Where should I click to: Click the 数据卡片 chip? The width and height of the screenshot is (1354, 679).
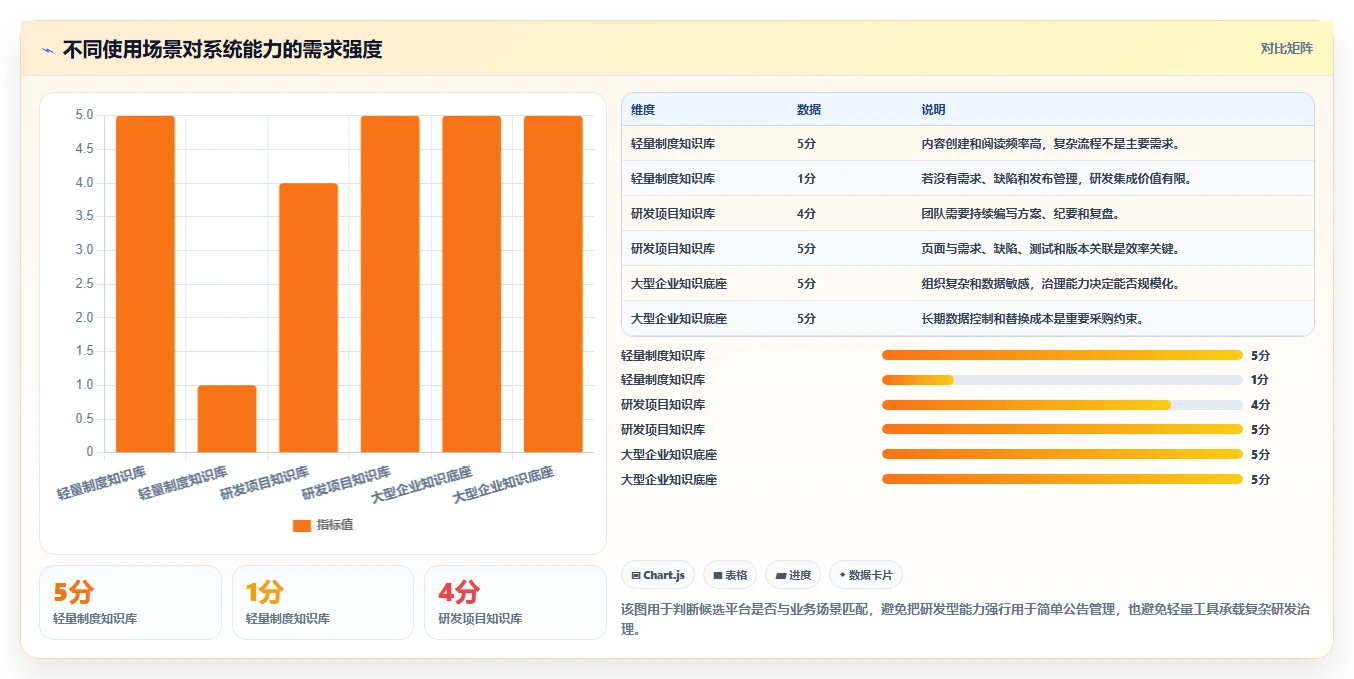click(866, 575)
